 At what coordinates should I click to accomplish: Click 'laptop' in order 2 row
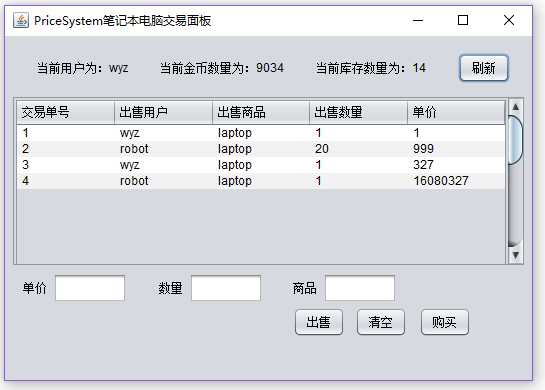click(261, 149)
